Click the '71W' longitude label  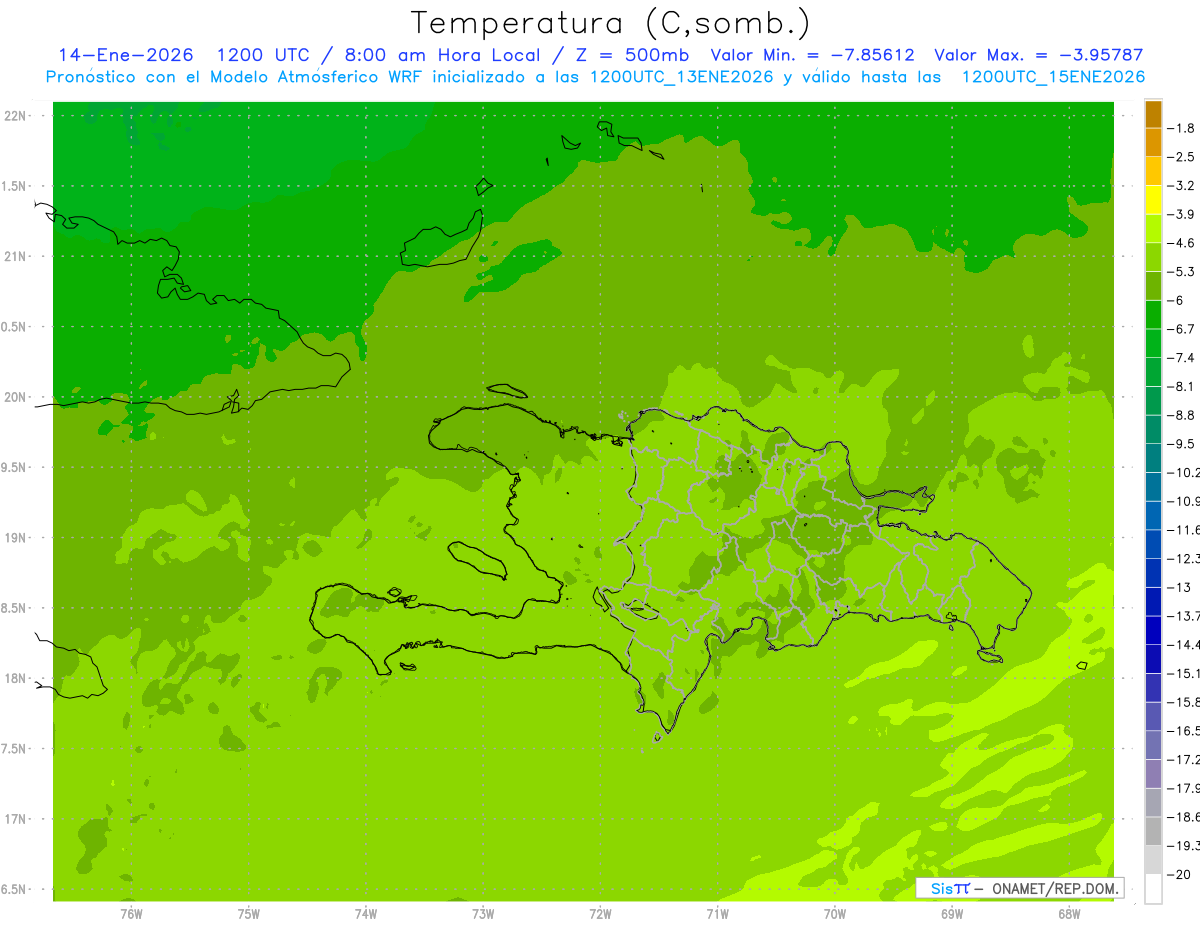[x=717, y=913]
